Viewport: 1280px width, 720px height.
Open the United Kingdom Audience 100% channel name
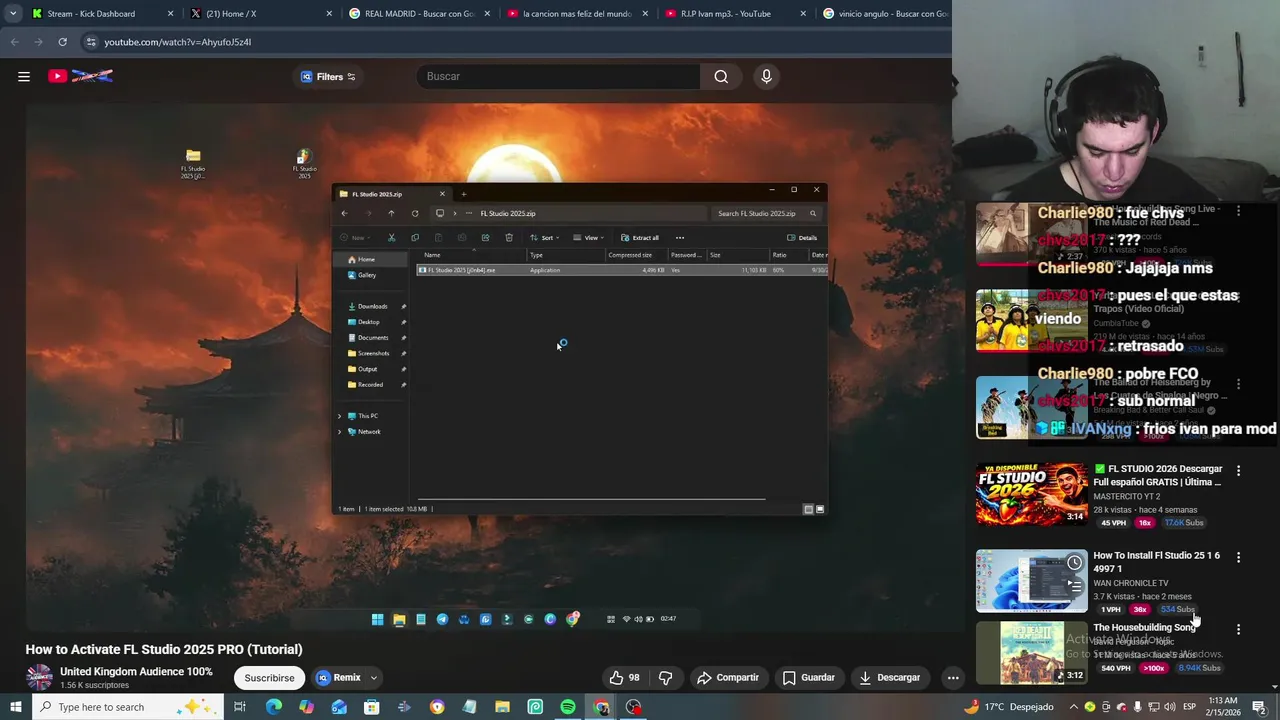point(136,672)
